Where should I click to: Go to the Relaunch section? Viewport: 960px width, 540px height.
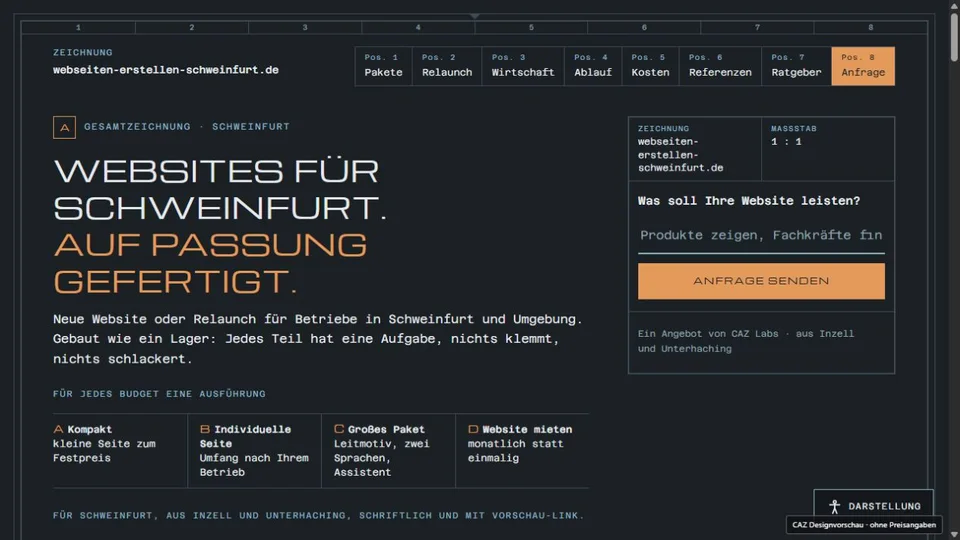(447, 66)
